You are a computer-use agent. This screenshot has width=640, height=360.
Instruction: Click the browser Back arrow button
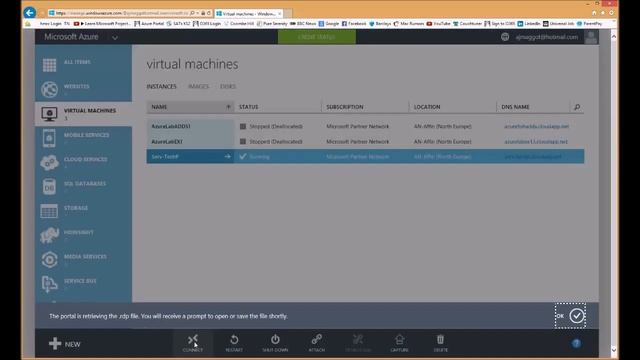tap(29, 13)
